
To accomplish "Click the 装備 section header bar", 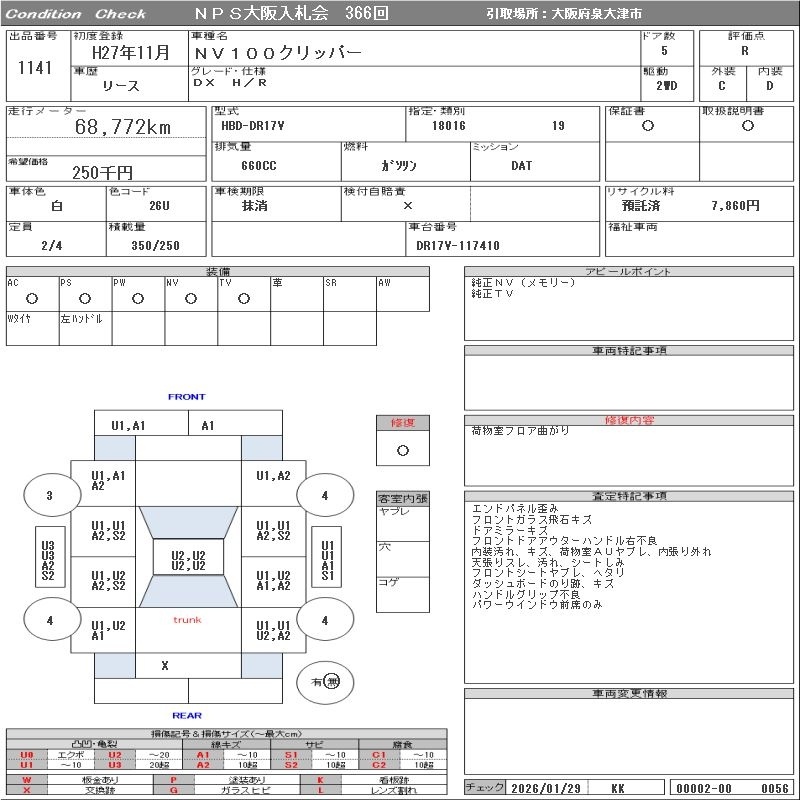I will pyautogui.click(x=218, y=272).
